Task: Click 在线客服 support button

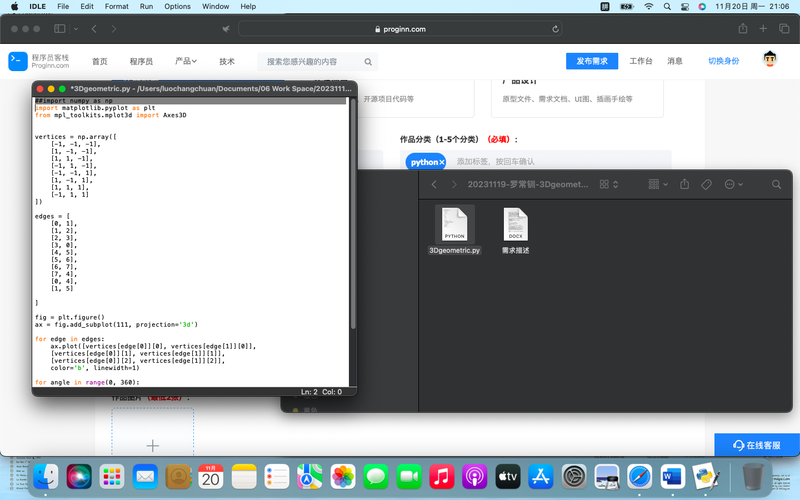Action: coord(757,445)
